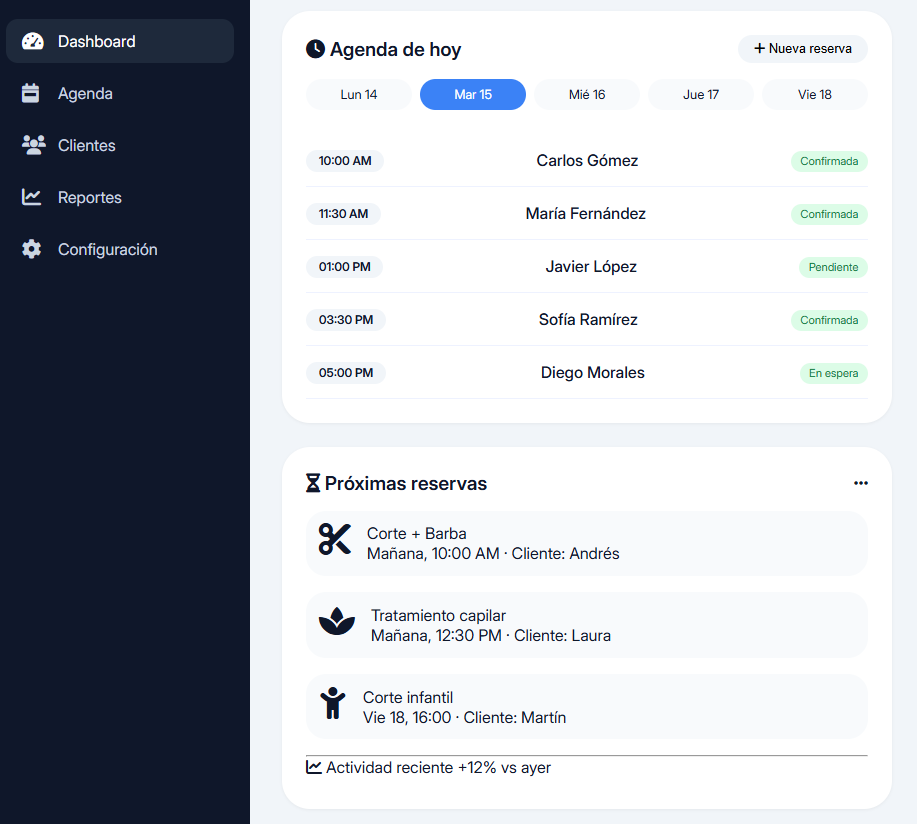The image size is (917, 824).
Task: Select the Lun 14 day tab
Action: click(x=359, y=95)
